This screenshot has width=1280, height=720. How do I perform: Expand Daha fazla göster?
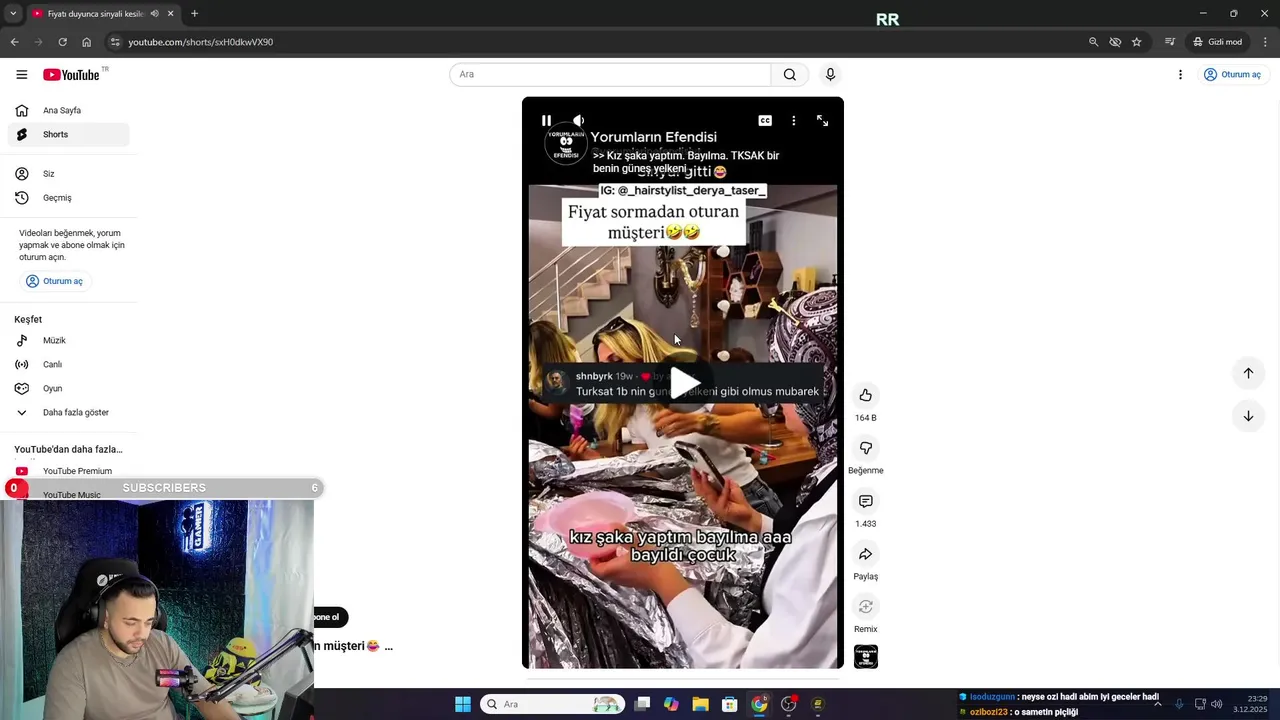click(x=68, y=413)
